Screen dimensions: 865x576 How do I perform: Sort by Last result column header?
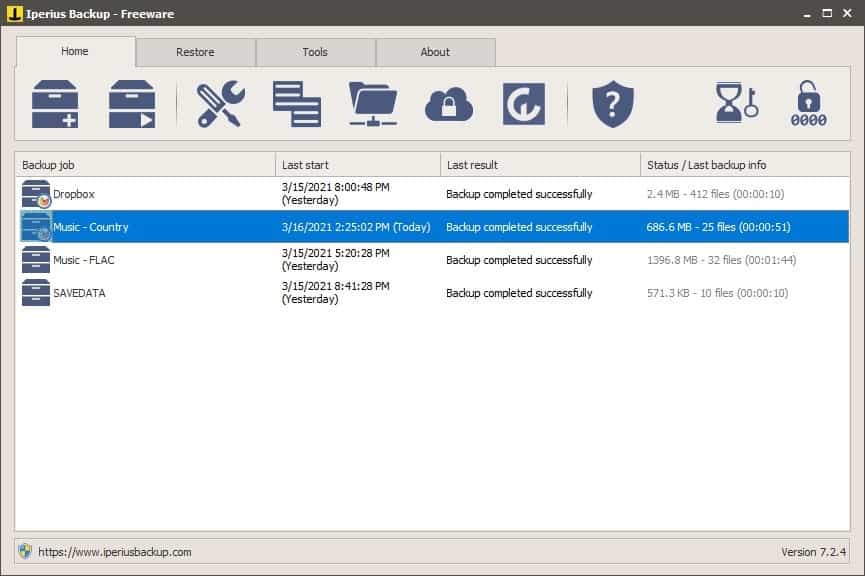pyautogui.click(x=541, y=164)
